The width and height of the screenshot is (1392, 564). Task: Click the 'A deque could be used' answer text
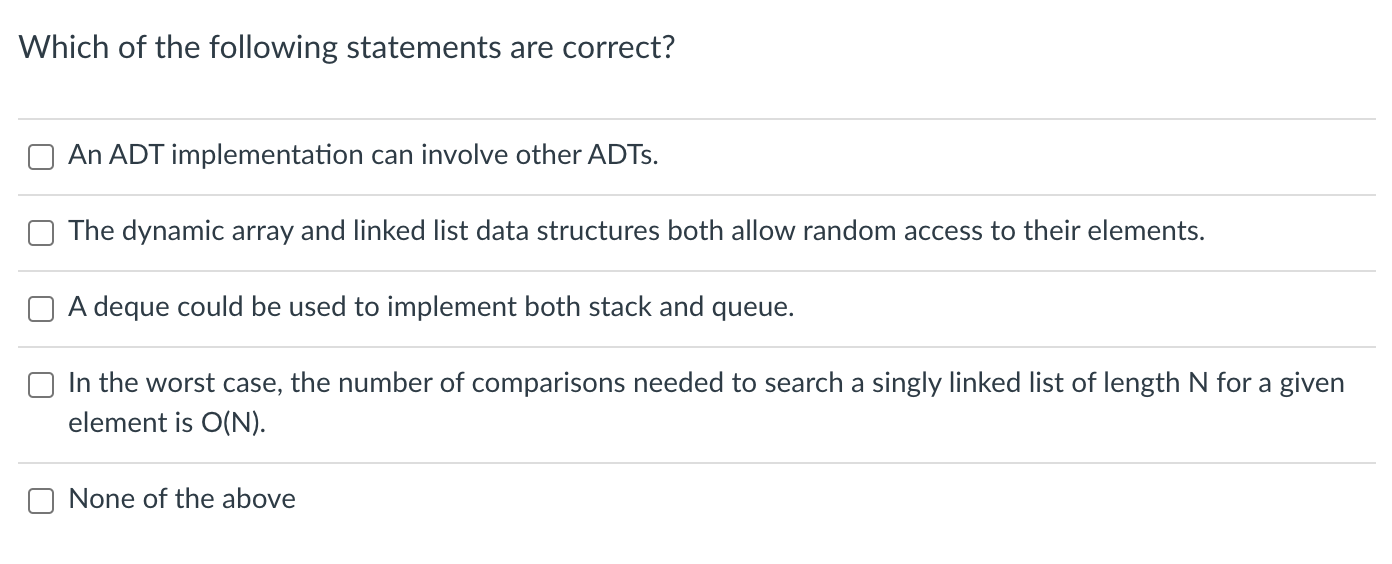[x=431, y=308]
